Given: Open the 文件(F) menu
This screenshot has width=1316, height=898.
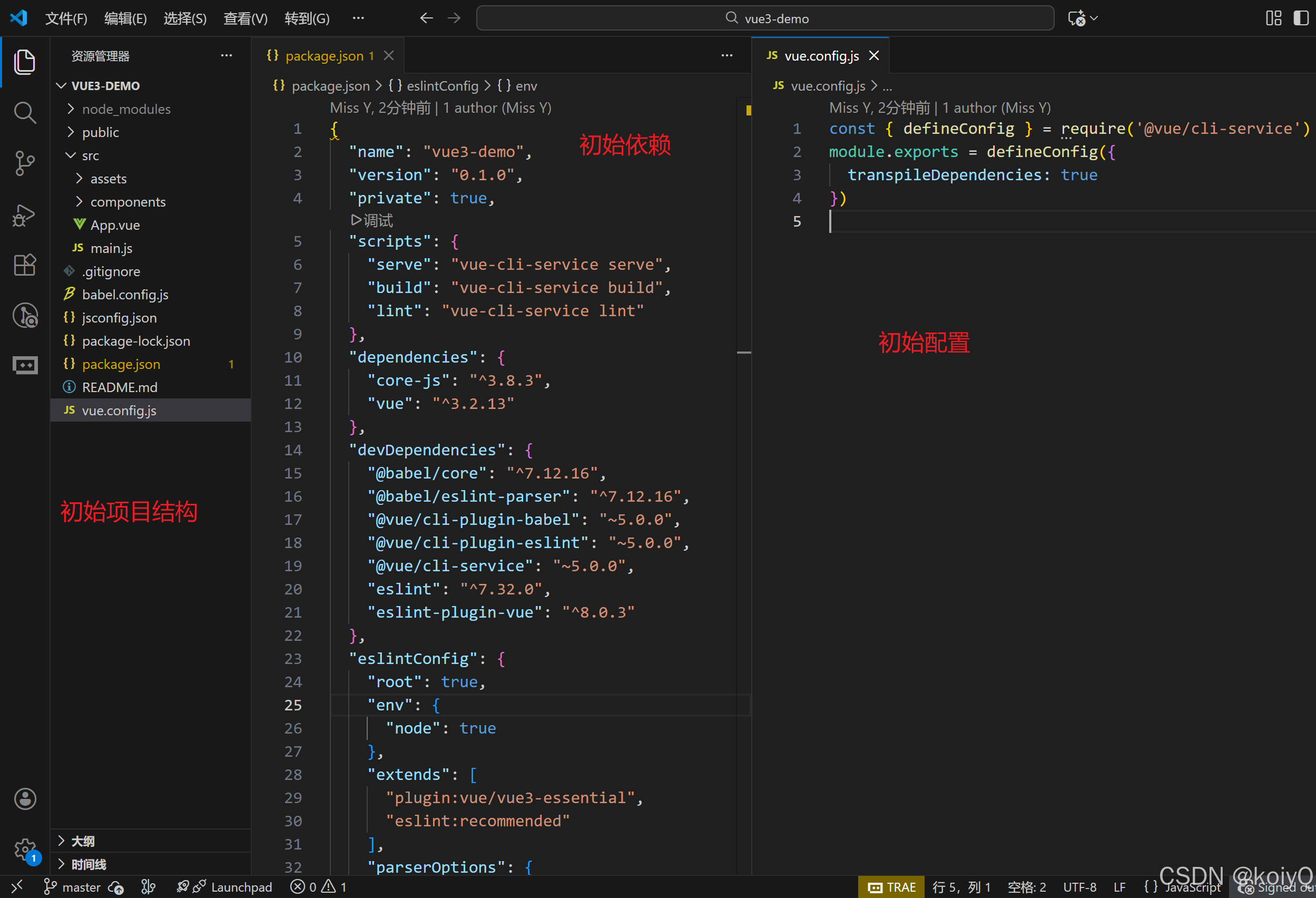Looking at the screenshot, I should coord(66,18).
